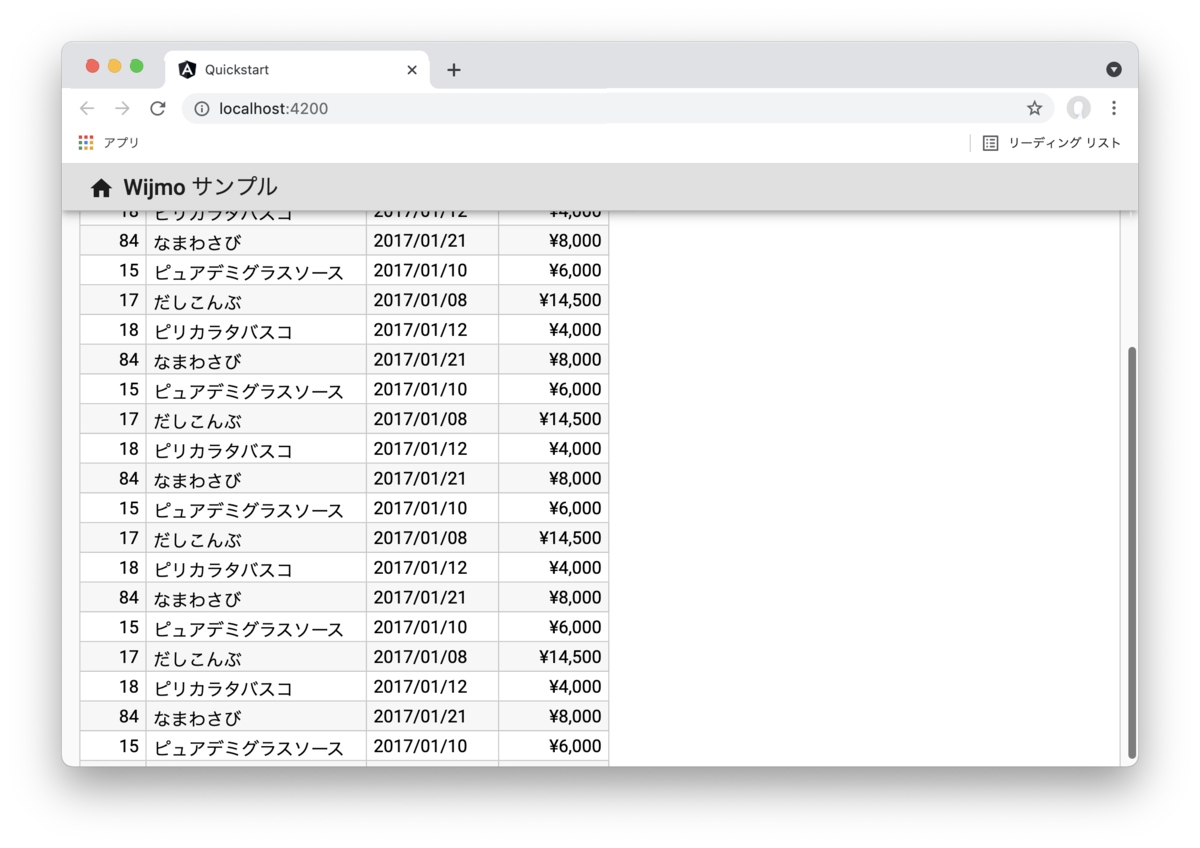Viewport: 1200px width, 848px height.
Task: Click the back navigation arrow
Action: [86, 108]
